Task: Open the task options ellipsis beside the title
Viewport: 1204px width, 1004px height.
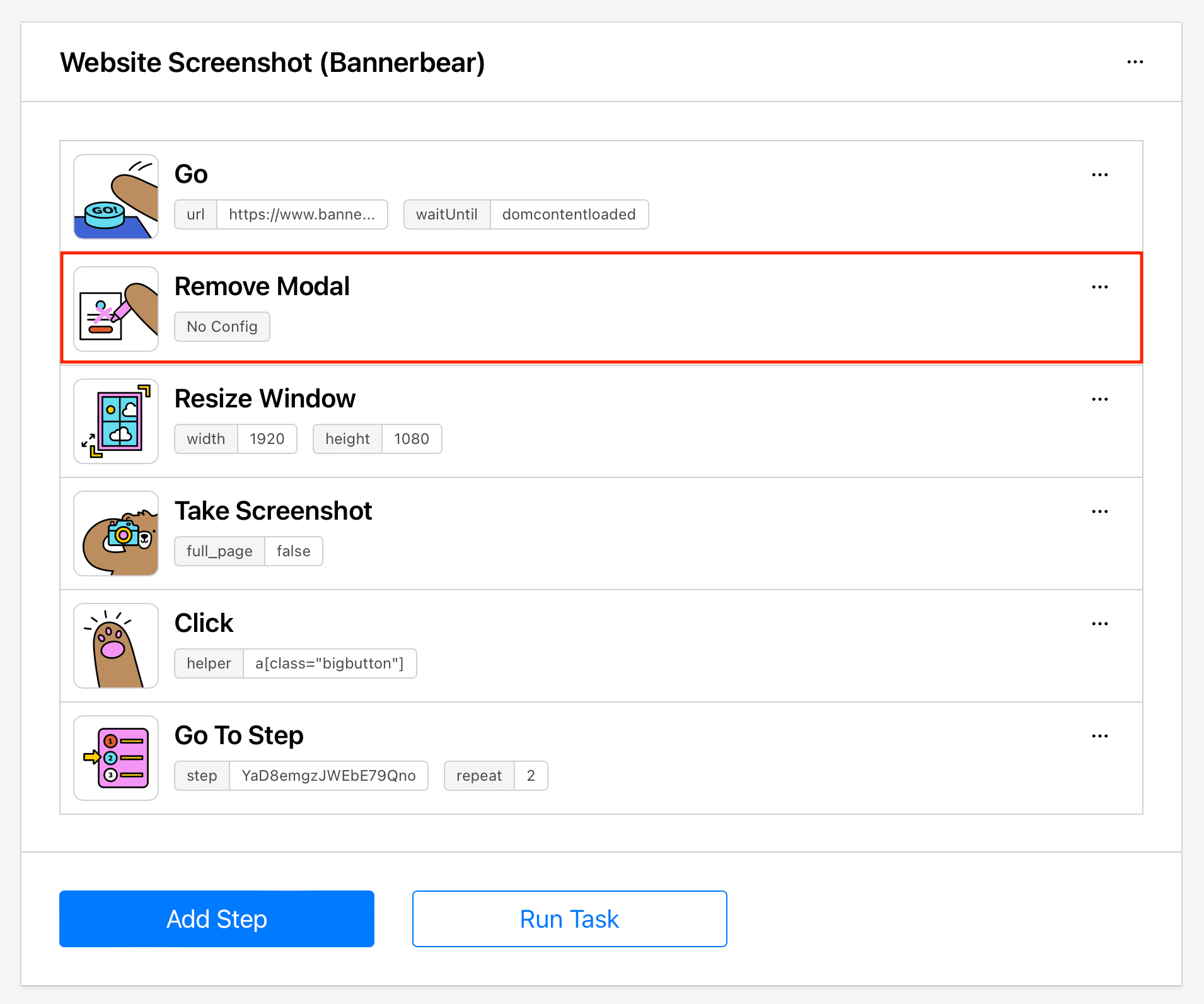Action: (1135, 62)
